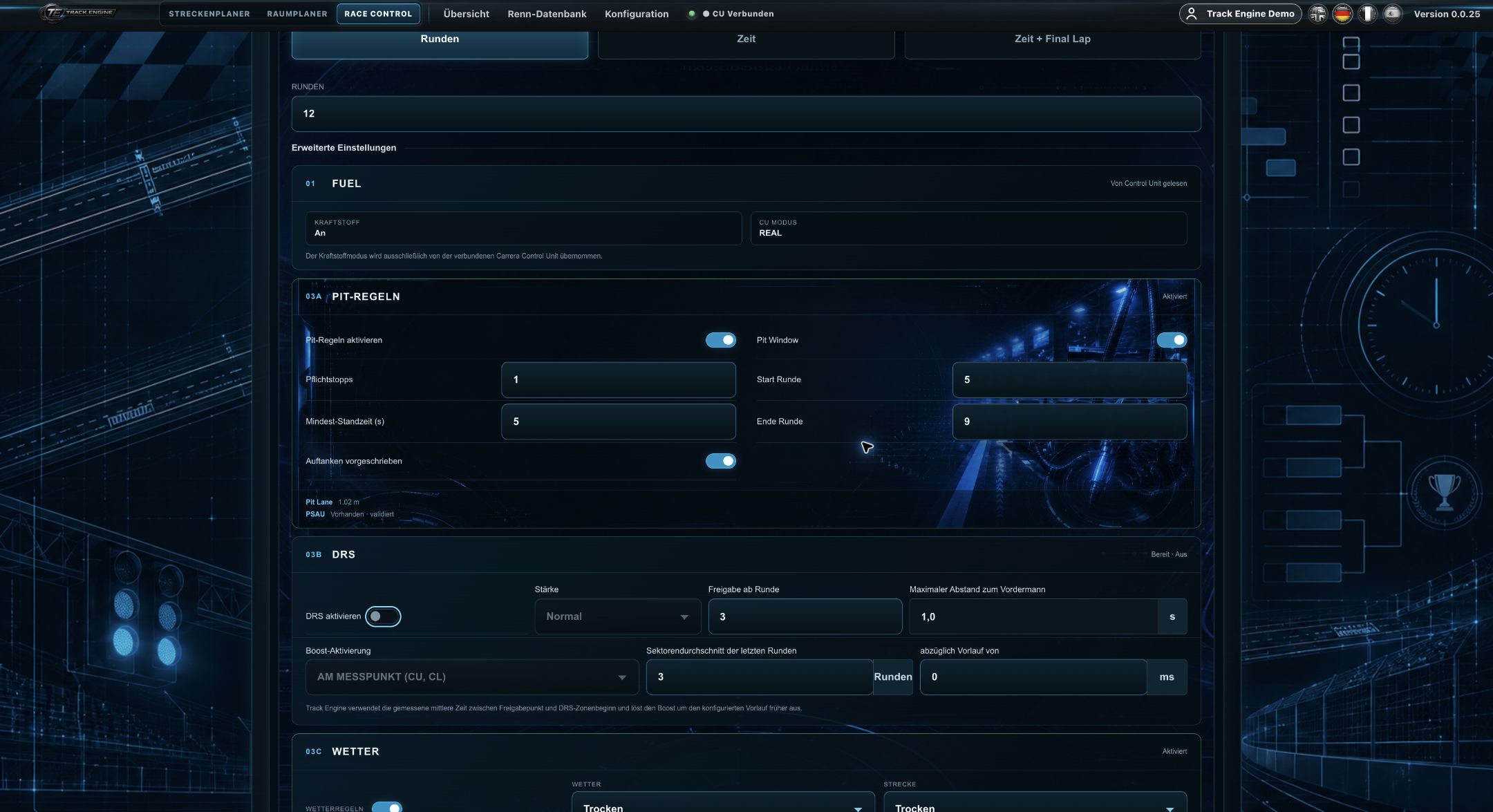
Task: Switch to the Streckenplaner module
Action: click(x=209, y=14)
